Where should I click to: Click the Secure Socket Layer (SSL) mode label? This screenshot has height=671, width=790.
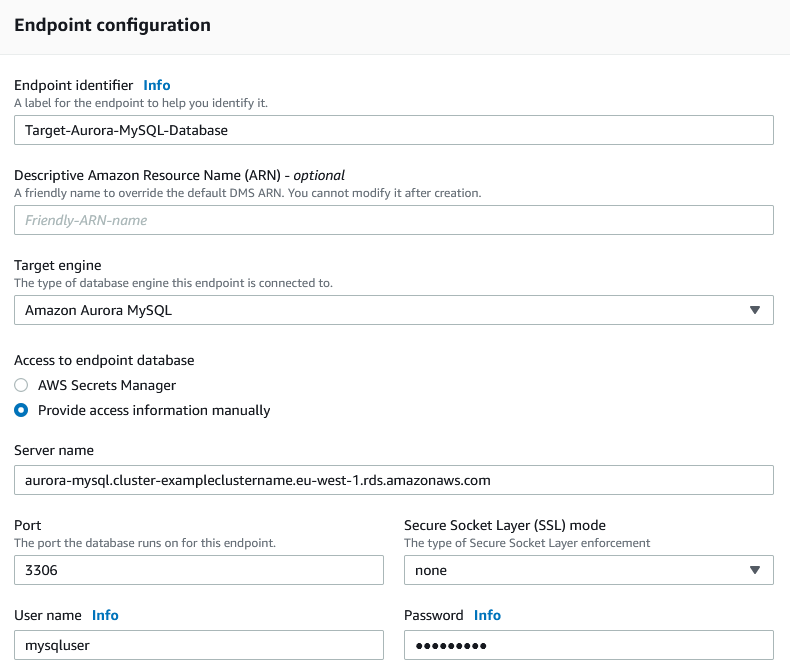[505, 525]
